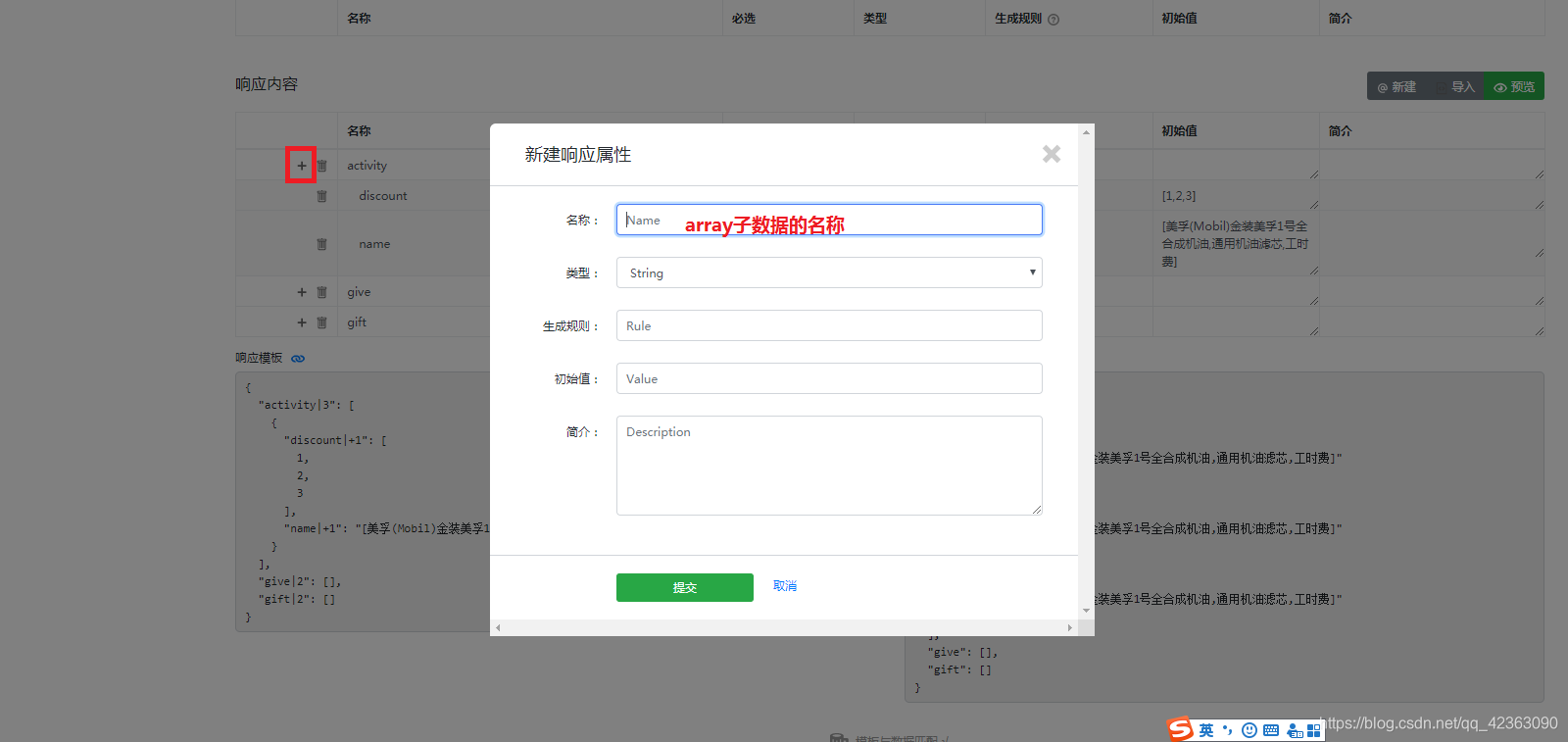This screenshot has width=1568, height=742.
Task: Select the give property name
Action: (x=359, y=292)
